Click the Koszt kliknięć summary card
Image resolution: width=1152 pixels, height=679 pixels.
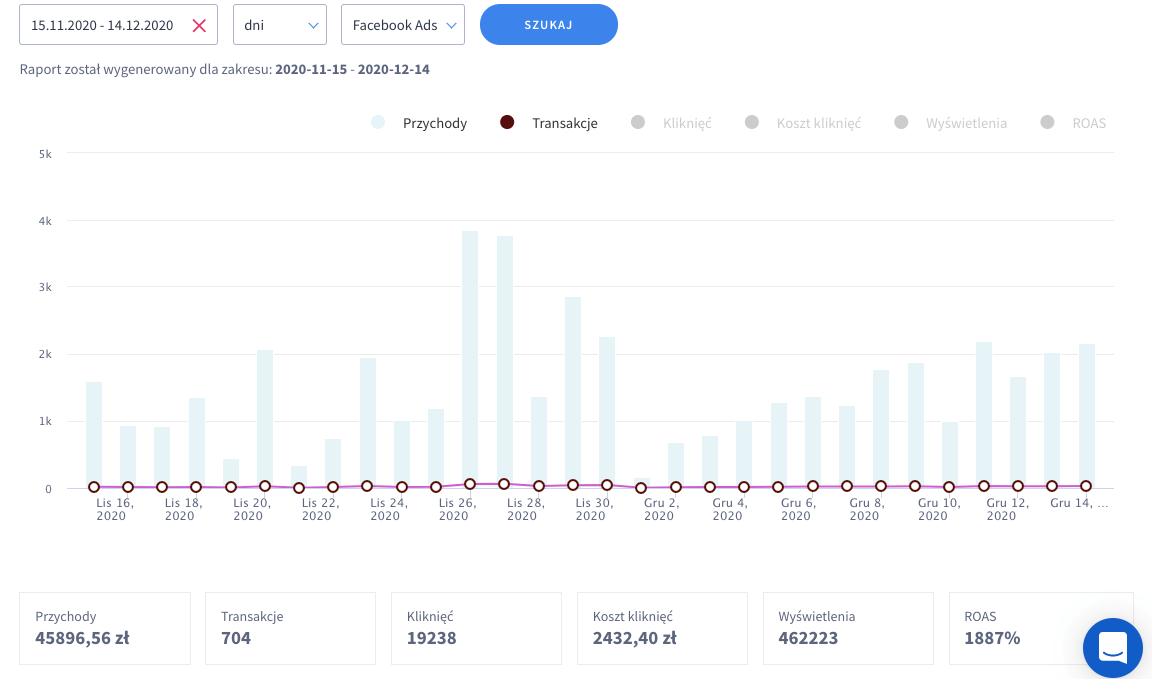(x=662, y=628)
